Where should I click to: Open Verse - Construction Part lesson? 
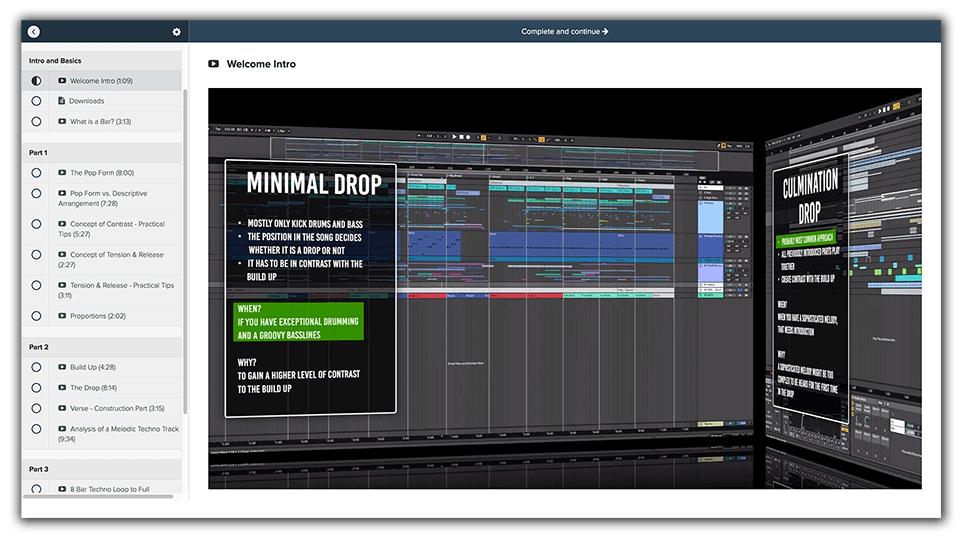point(117,408)
